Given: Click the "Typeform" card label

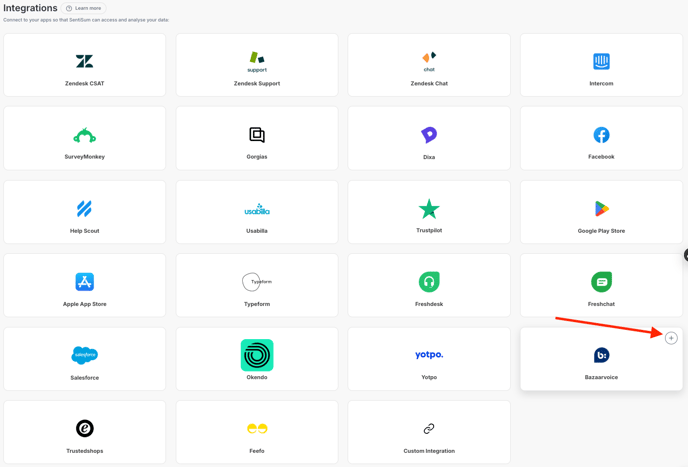Looking at the screenshot, I should (257, 304).
